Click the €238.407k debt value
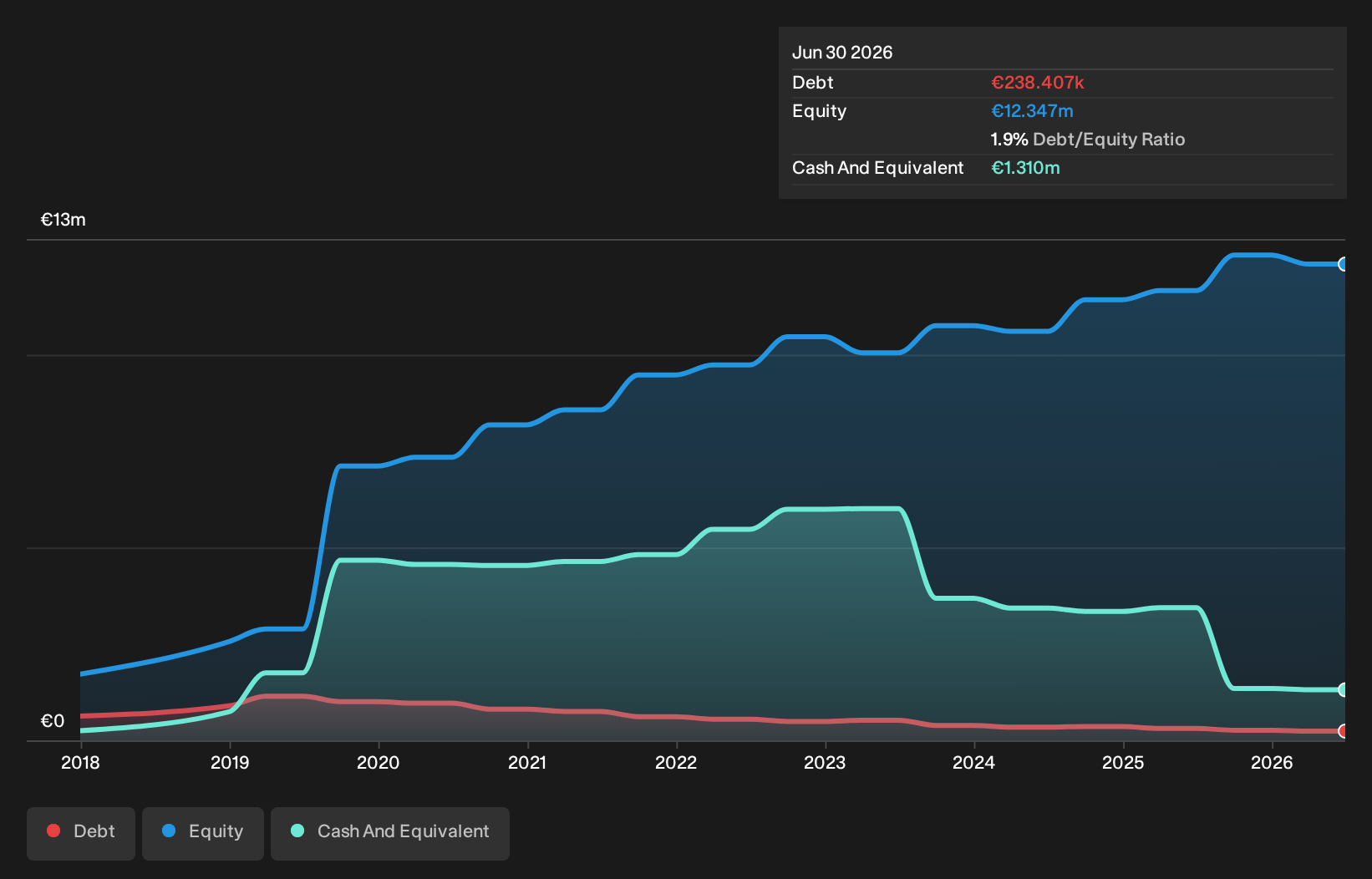This screenshot has width=1372, height=879. pyautogui.click(x=1038, y=83)
